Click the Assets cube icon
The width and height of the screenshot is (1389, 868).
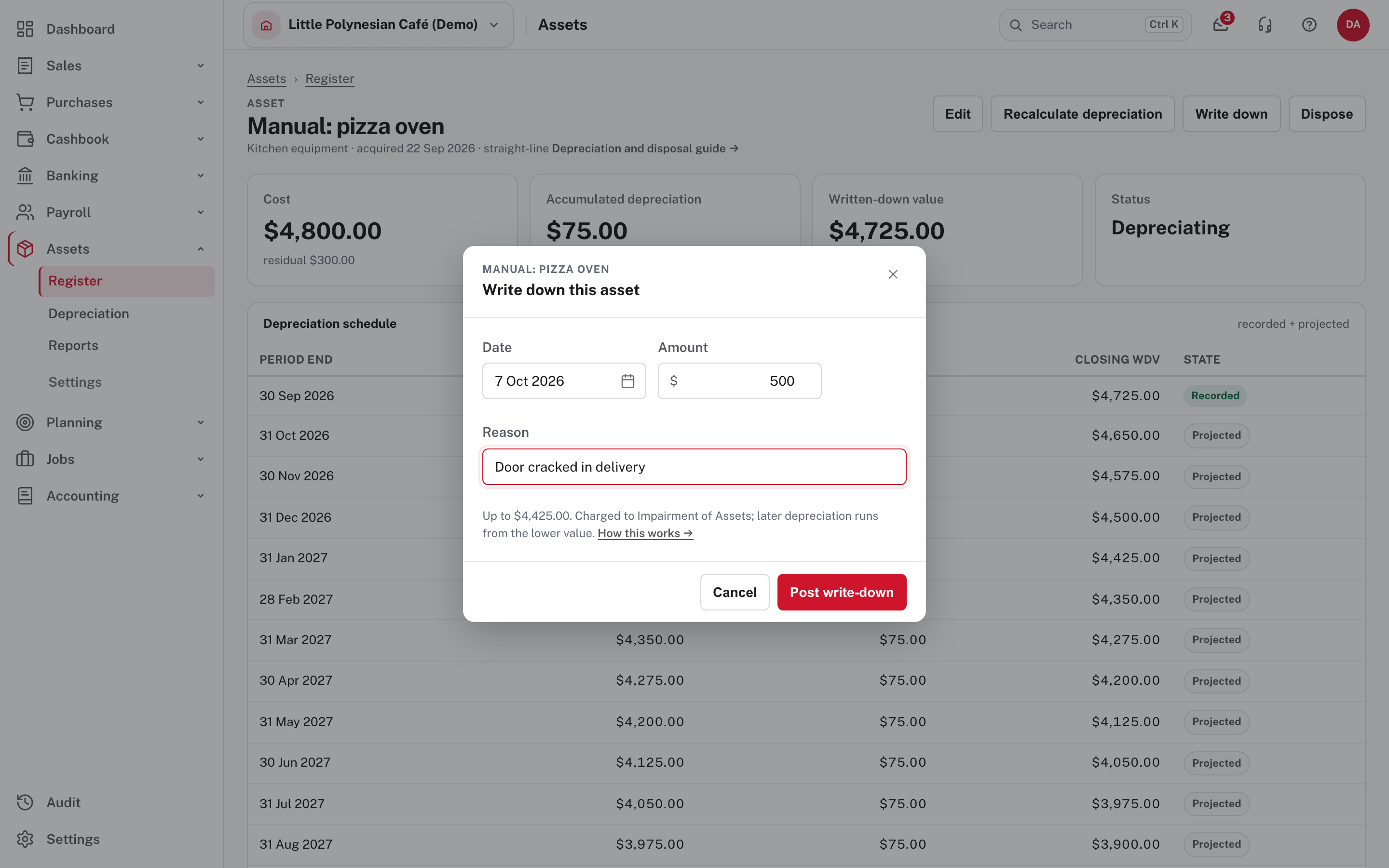[x=25, y=249]
